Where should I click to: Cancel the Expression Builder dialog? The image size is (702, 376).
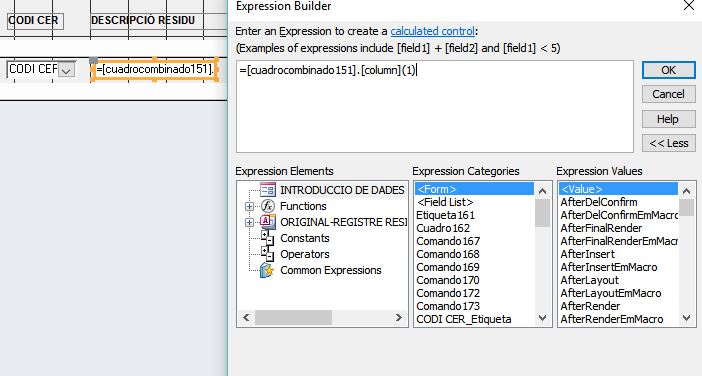coord(668,94)
